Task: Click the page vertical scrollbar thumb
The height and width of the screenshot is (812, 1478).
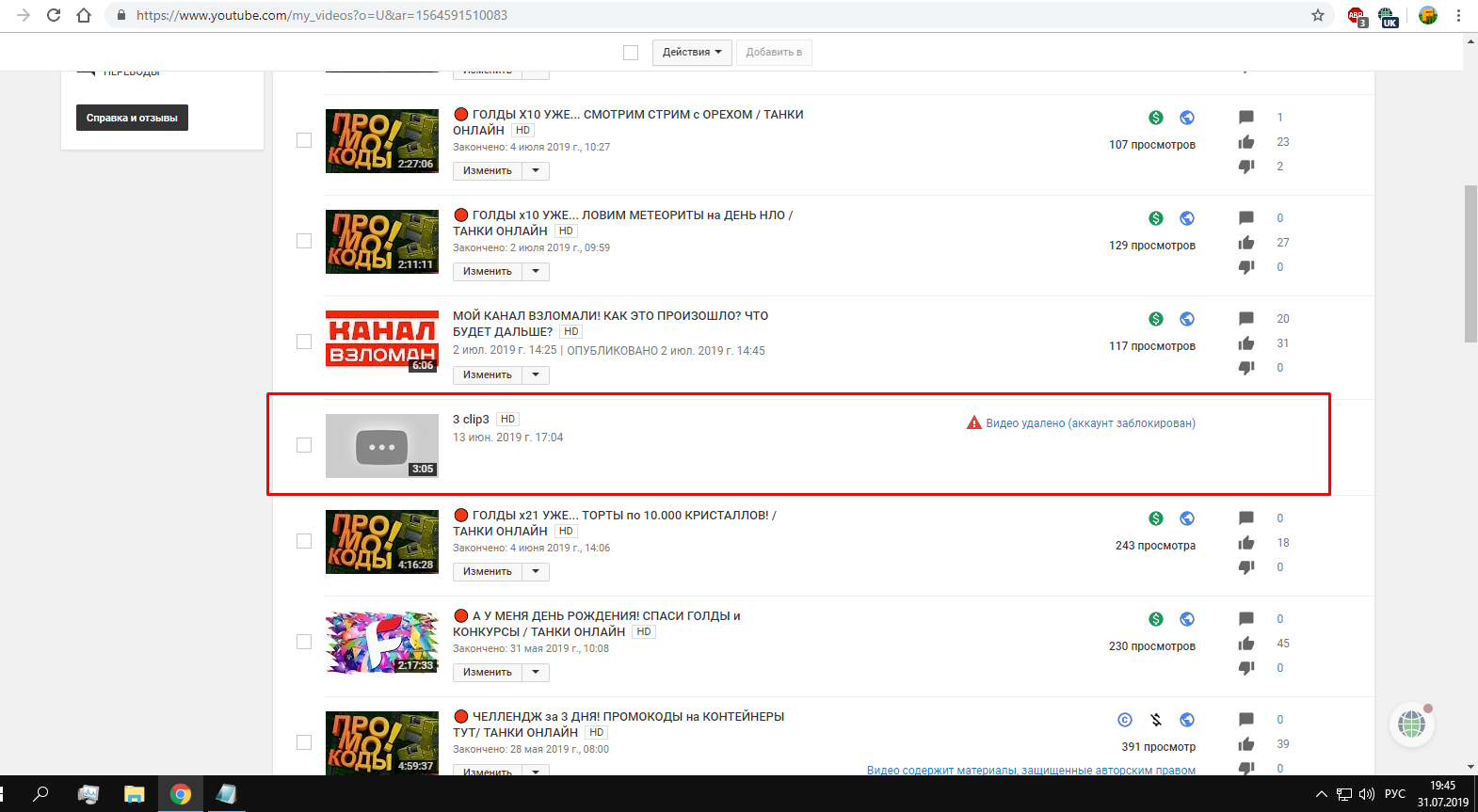Action: 1470,263
